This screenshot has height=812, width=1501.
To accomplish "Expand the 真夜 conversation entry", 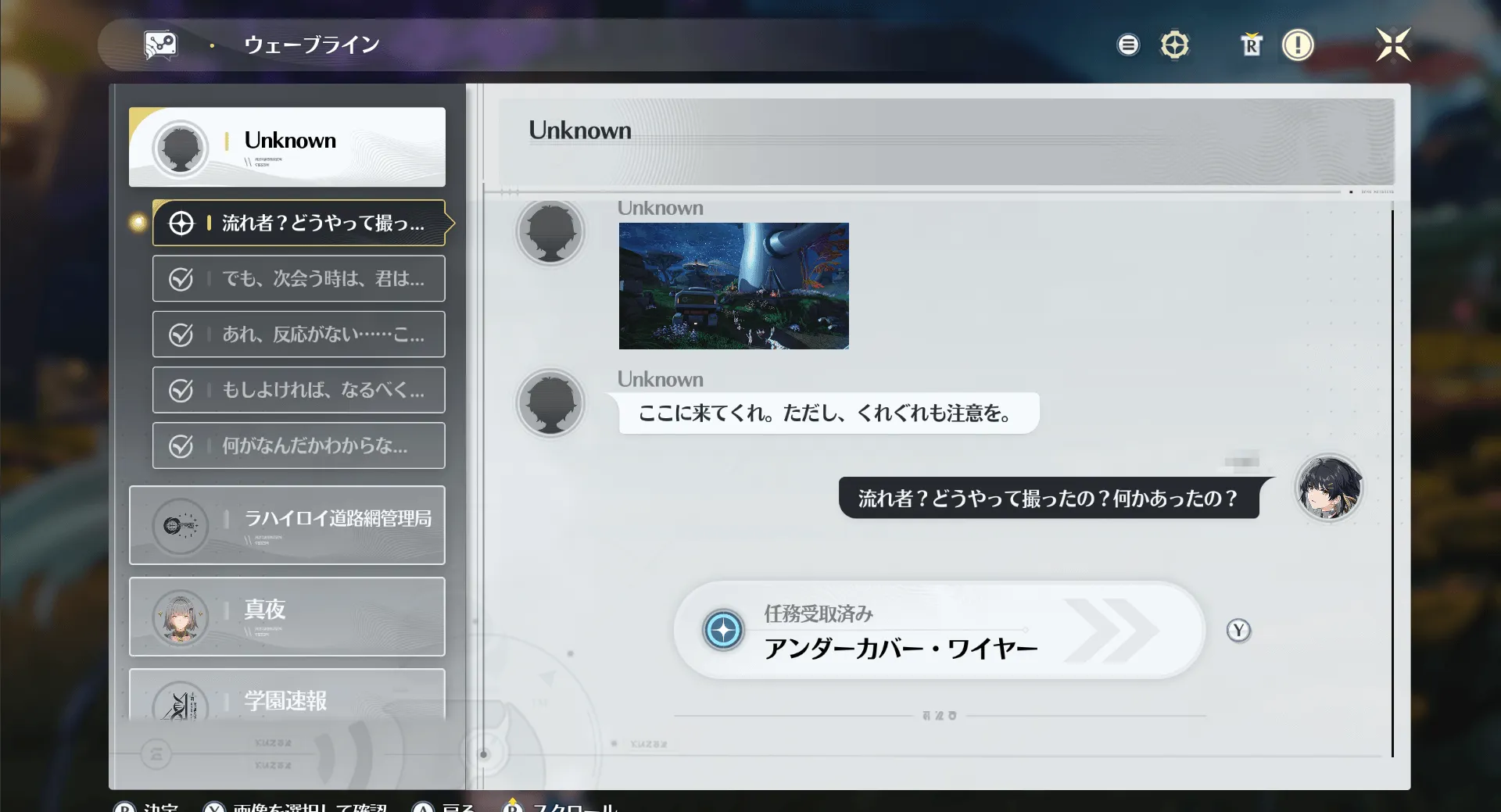I will pyautogui.click(x=287, y=617).
